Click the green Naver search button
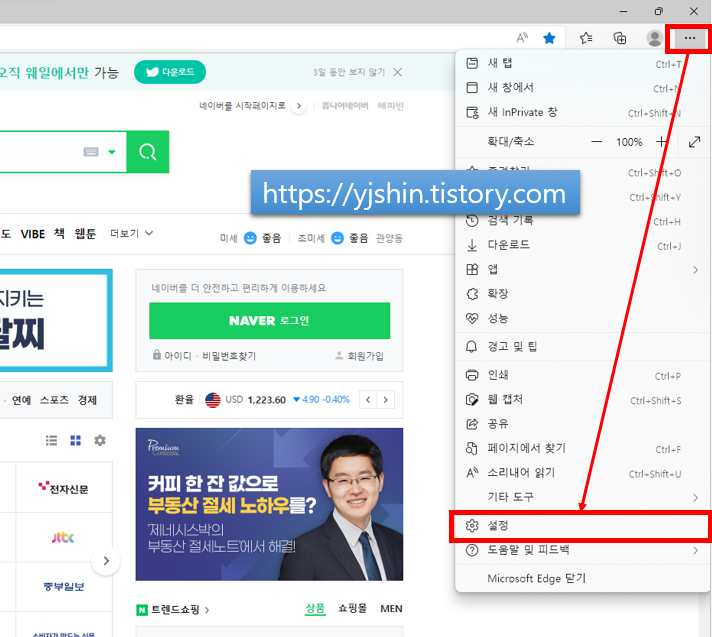Image resolution: width=712 pixels, height=637 pixels. (148, 152)
